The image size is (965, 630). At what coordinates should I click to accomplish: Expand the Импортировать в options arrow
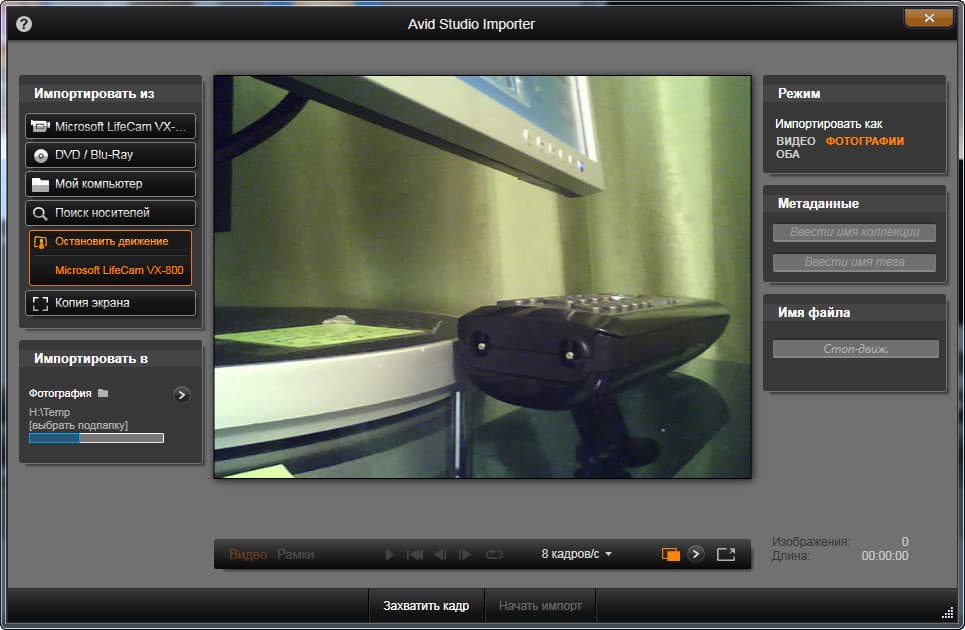tap(181, 395)
